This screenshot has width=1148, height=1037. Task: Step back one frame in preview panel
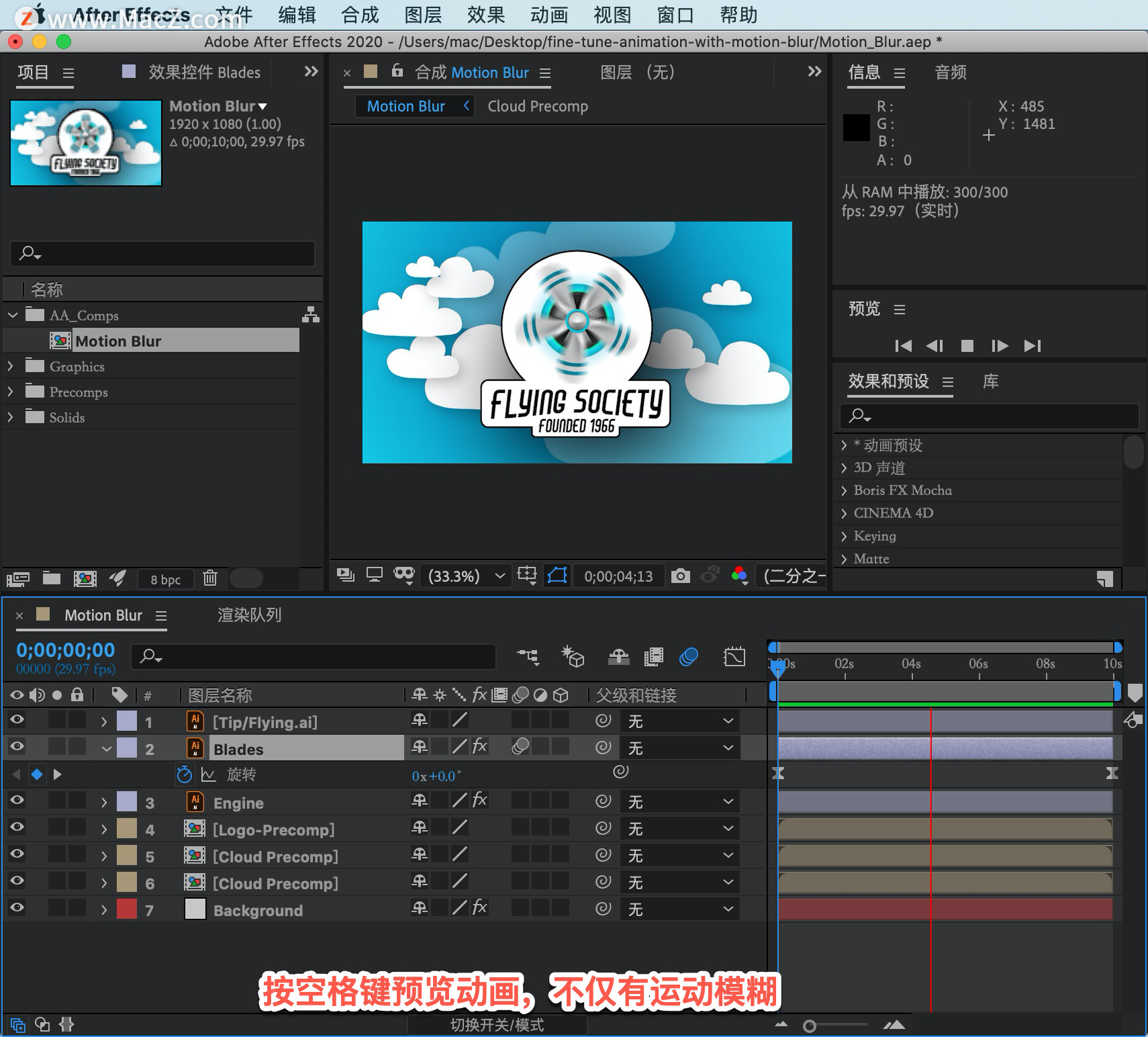pyautogui.click(x=935, y=346)
